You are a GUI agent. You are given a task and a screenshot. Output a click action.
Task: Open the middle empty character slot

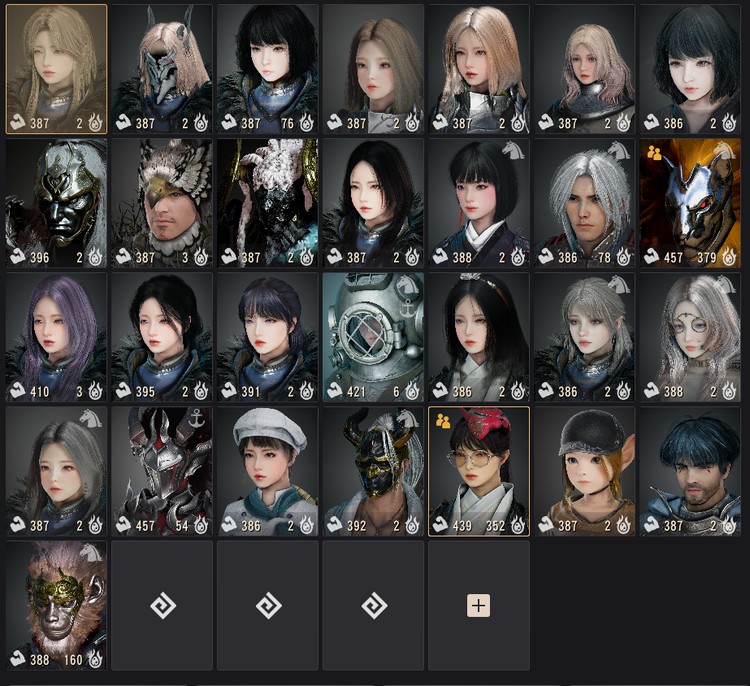(x=268, y=606)
